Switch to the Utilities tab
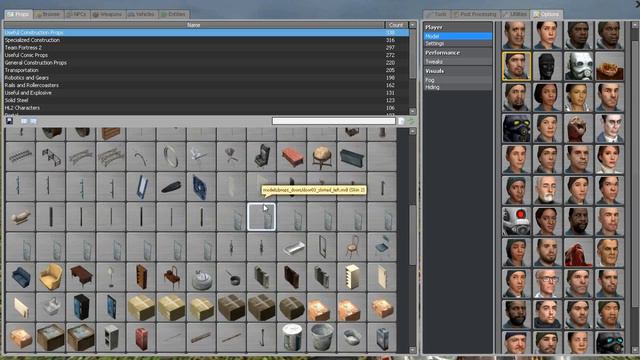Viewport: 640px width, 360px height. pyautogui.click(x=515, y=14)
